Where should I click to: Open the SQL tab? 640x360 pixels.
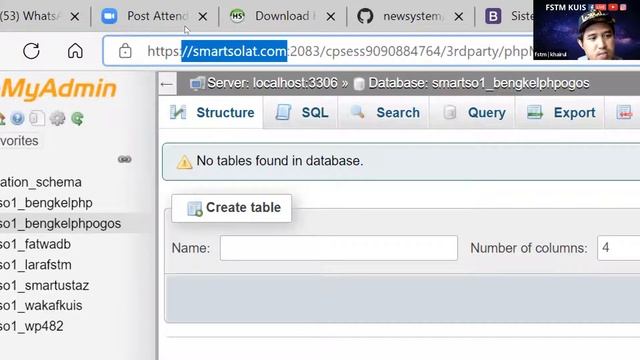click(302, 113)
